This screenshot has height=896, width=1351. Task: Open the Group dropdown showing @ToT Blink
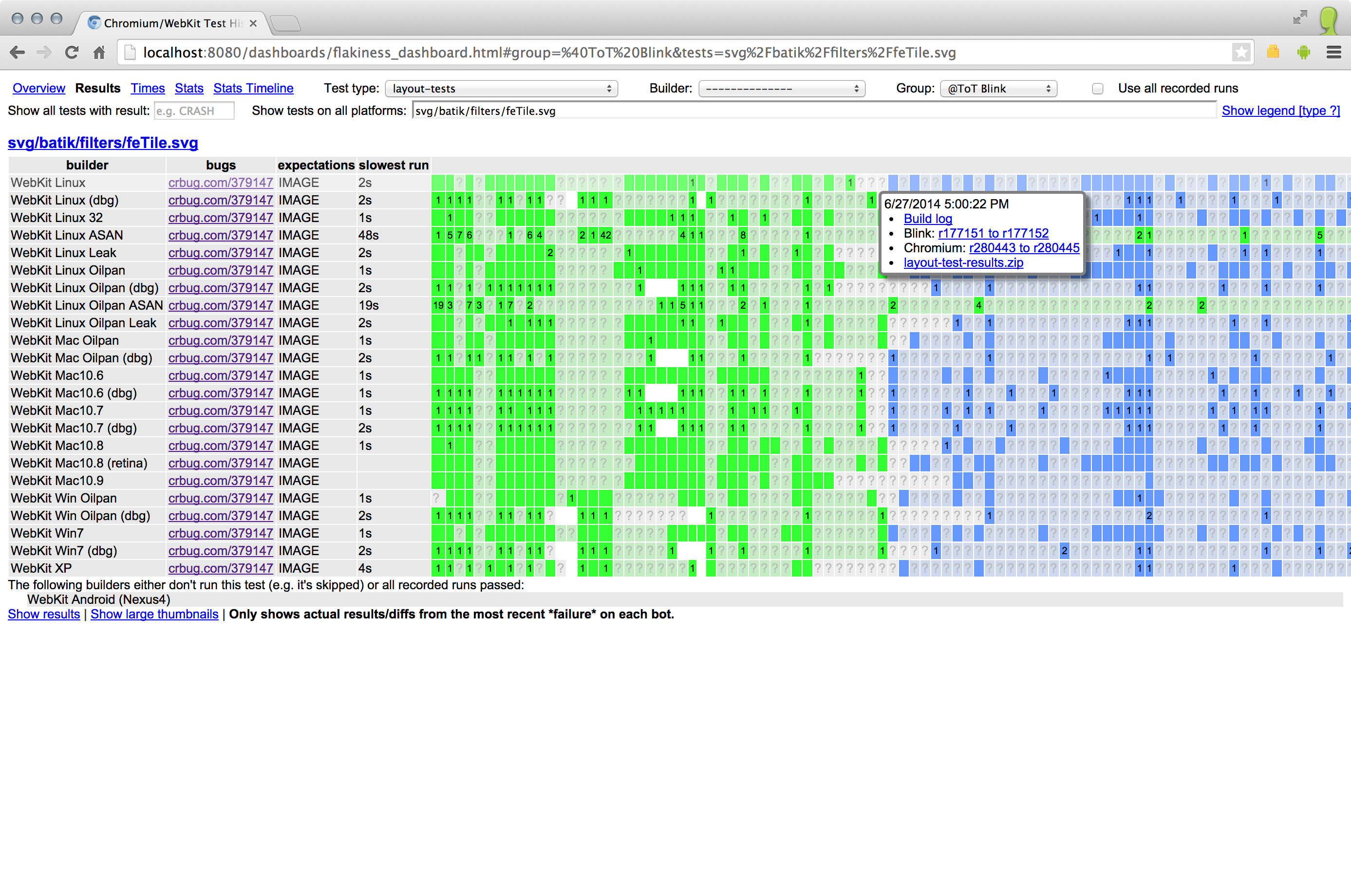pyautogui.click(x=998, y=89)
